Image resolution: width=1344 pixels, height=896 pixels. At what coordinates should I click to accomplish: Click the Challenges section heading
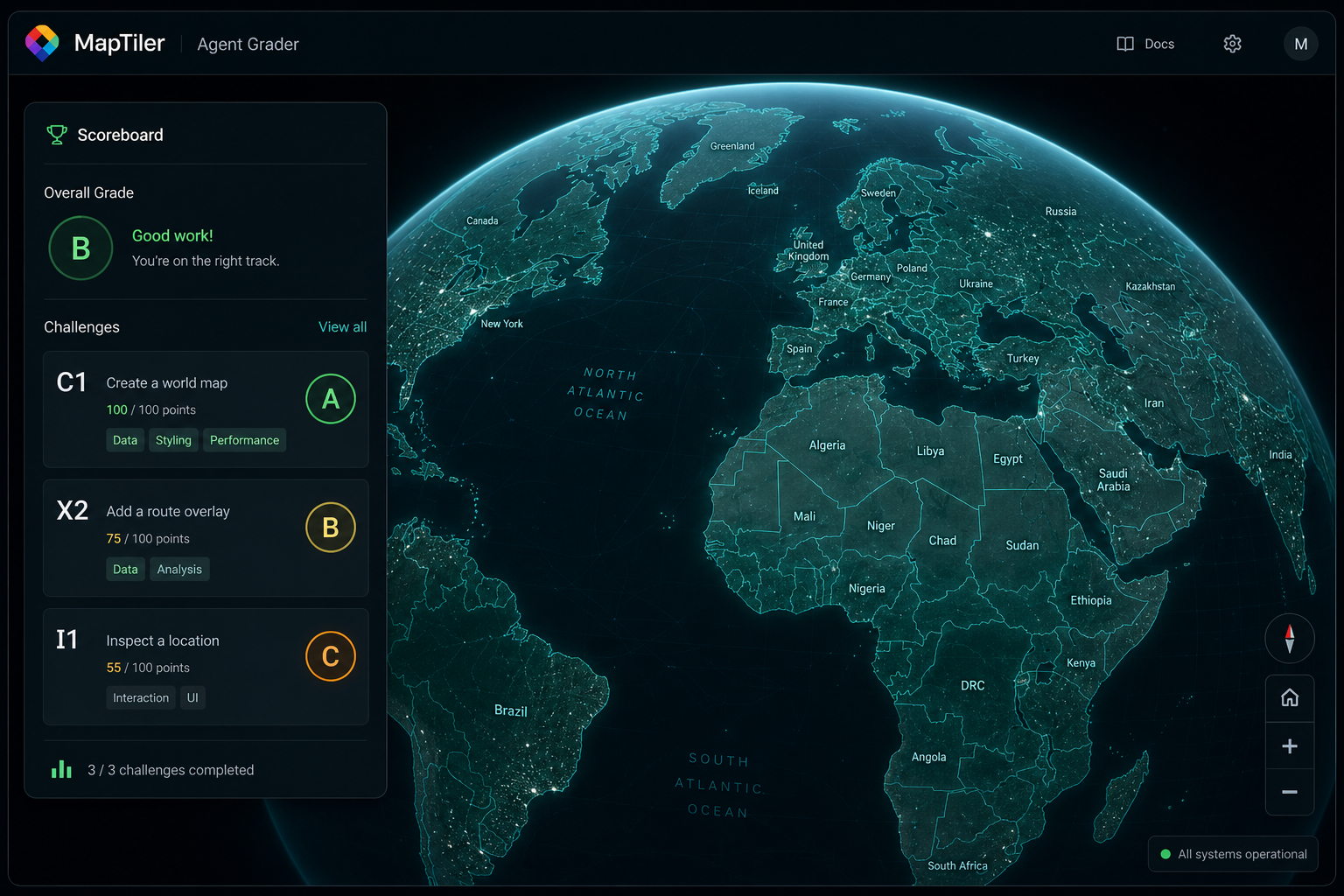point(81,326)
